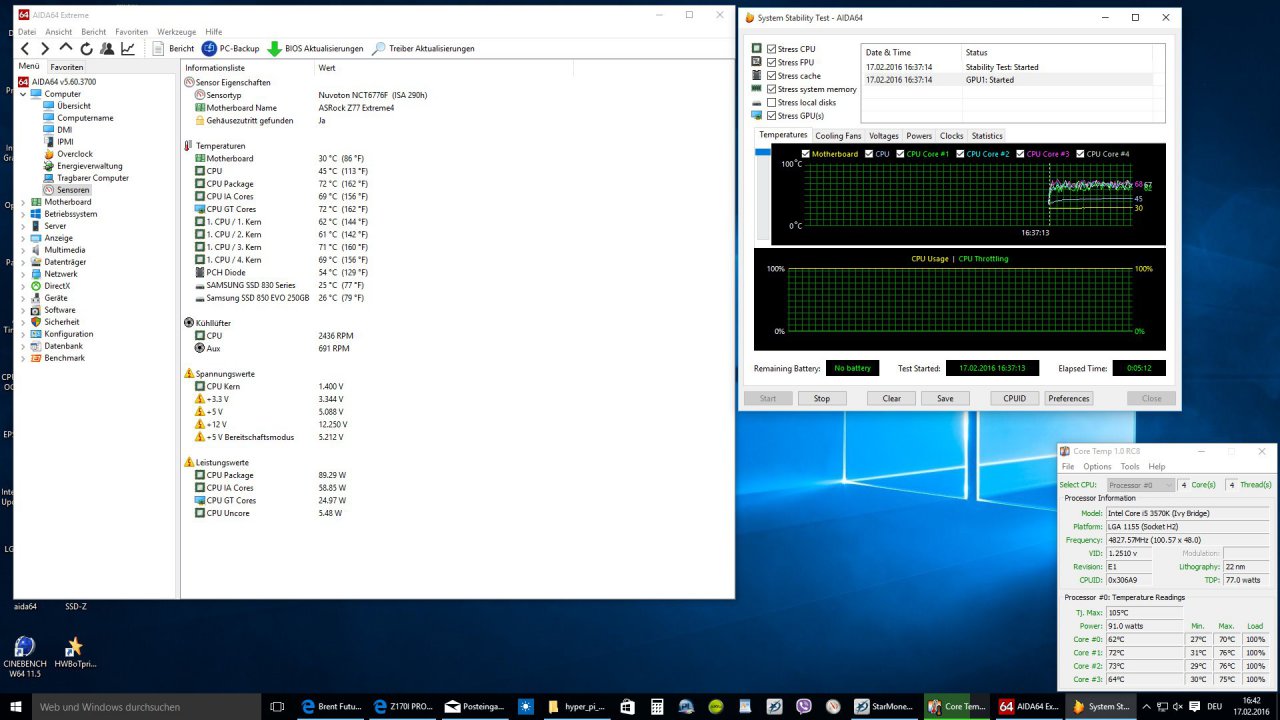1280x720 pixels.
Task: Go up one level with the toolbar up arrow
Action: (66, 48)
